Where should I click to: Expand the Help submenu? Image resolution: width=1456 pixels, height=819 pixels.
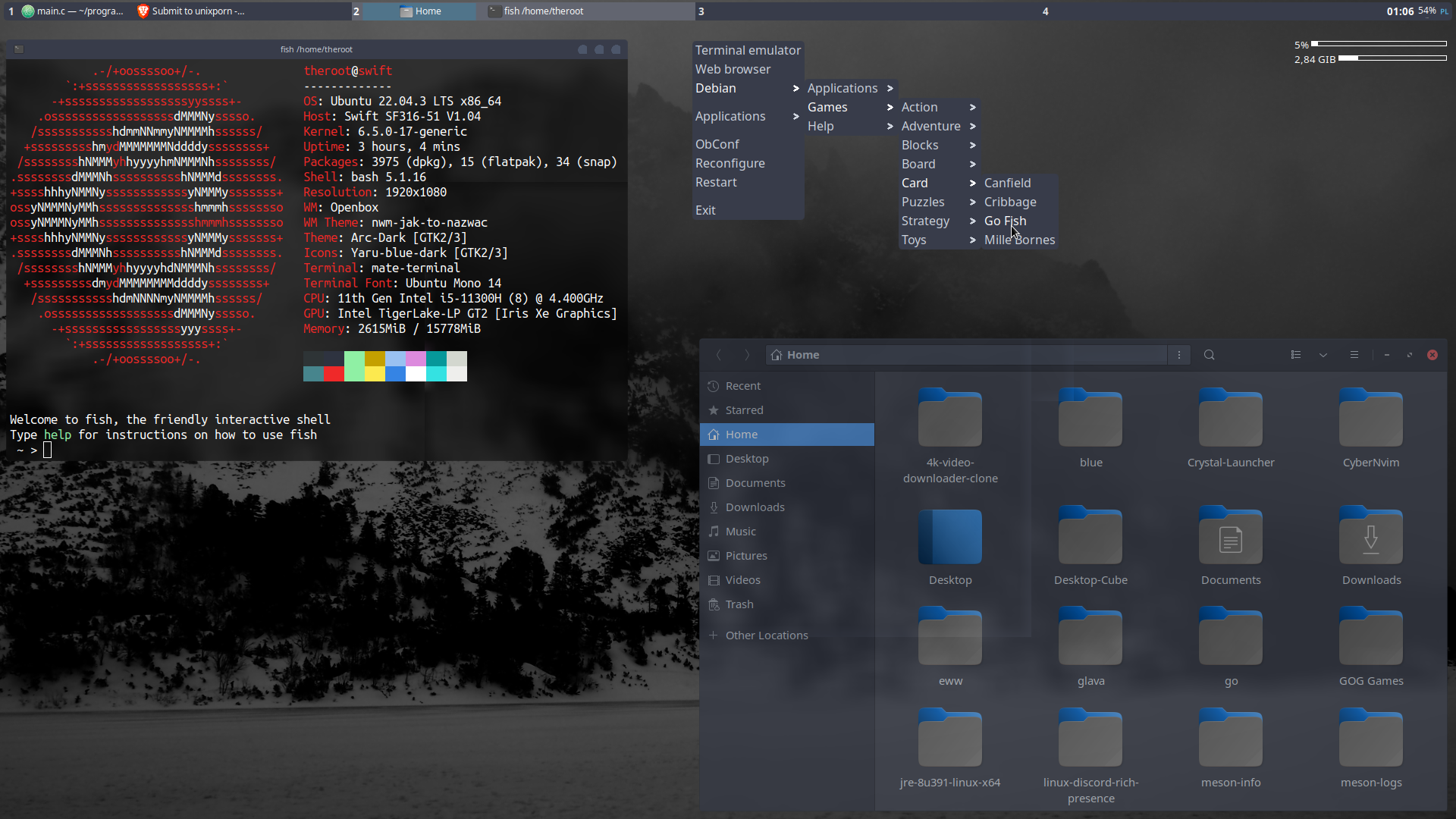851,126
